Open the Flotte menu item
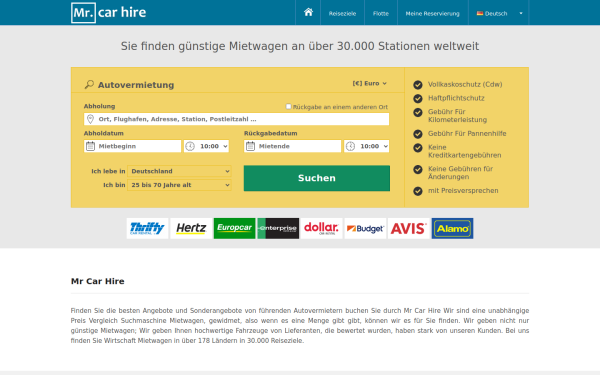This screenshot has width=600, height=375. [381, 13]
